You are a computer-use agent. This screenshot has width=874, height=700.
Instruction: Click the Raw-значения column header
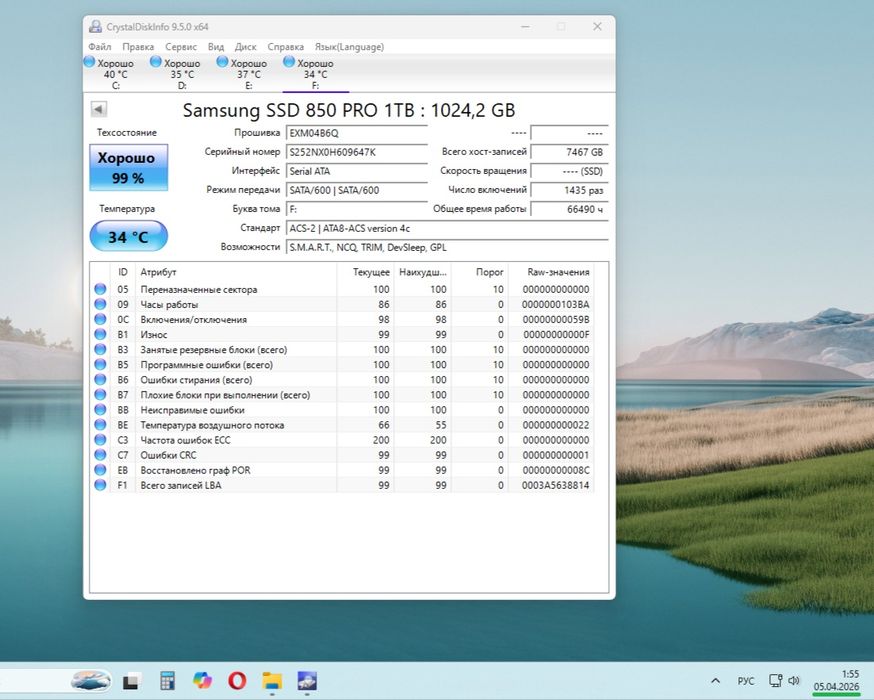tap(551, 272)
